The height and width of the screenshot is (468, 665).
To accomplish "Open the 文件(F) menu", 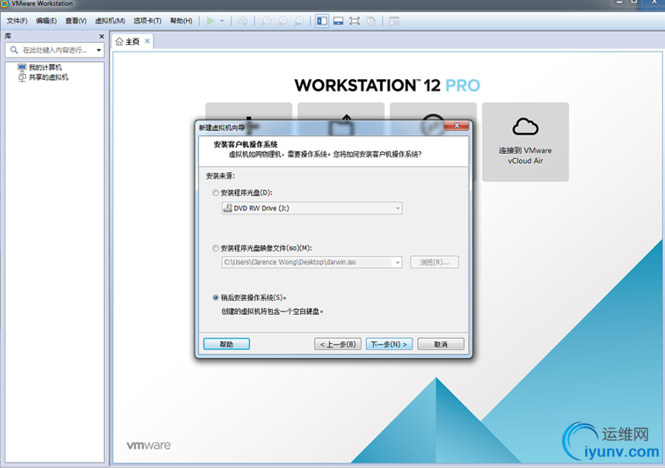I will (x=17, y=21).
